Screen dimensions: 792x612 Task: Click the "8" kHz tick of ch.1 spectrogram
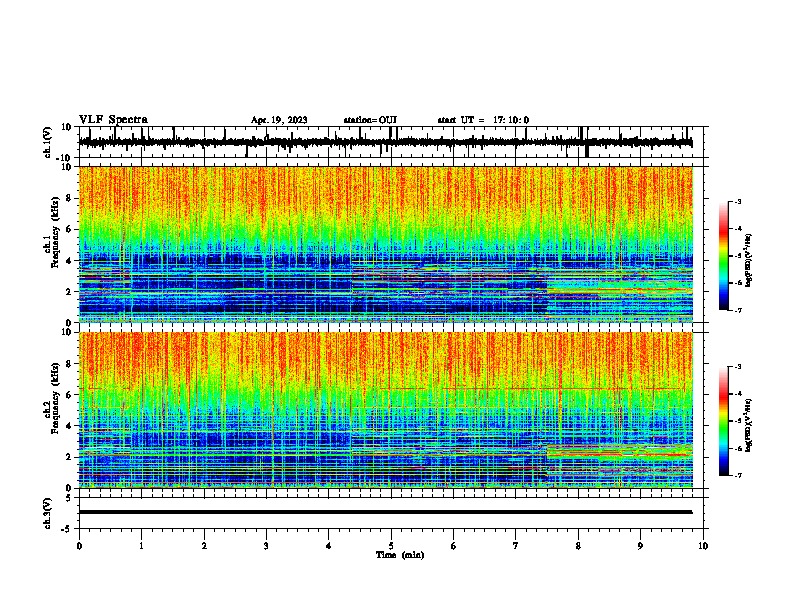click(x=70, y=198)
